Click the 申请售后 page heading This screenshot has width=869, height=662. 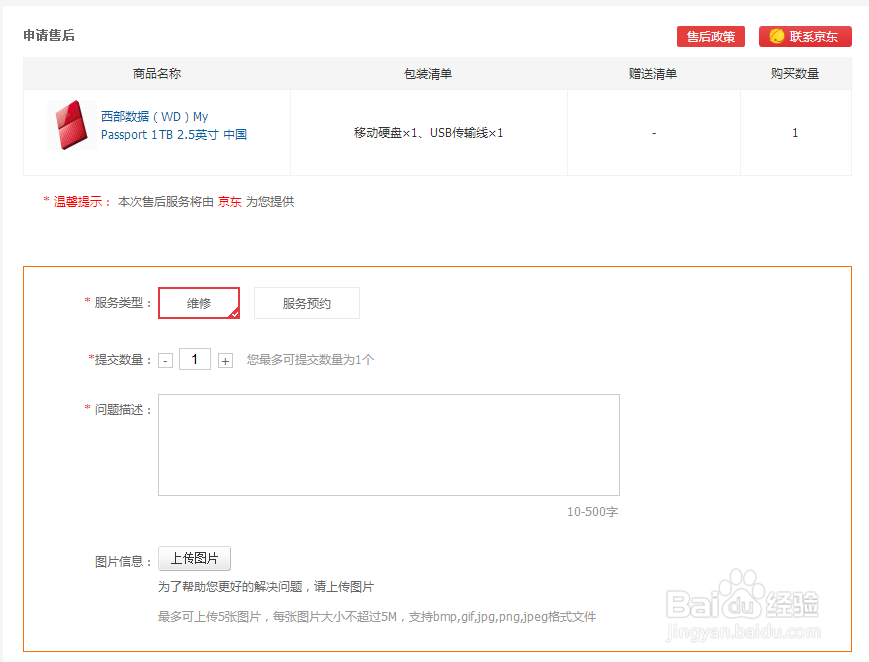(x=49, y=35)
